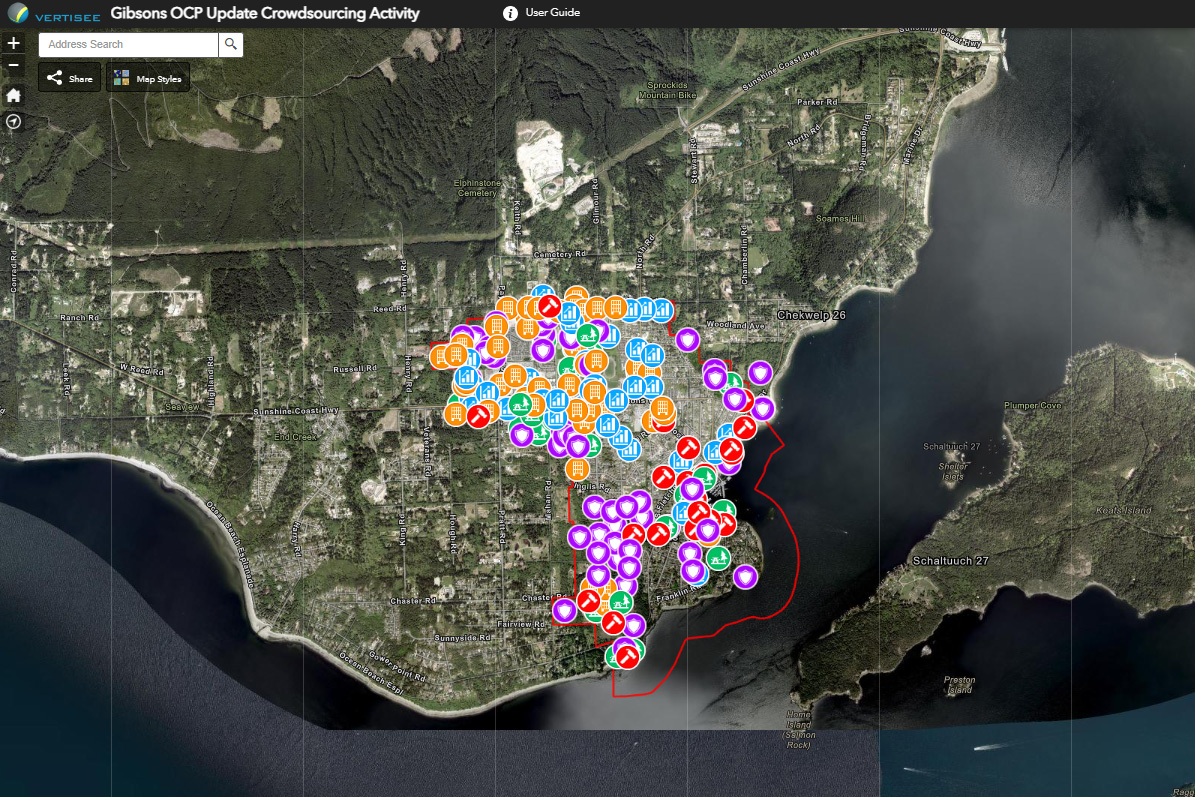The width and height of the screenshot is (1195, 797).
Task: Click the Parker Rd road label
Action: (x=817, y=102)
